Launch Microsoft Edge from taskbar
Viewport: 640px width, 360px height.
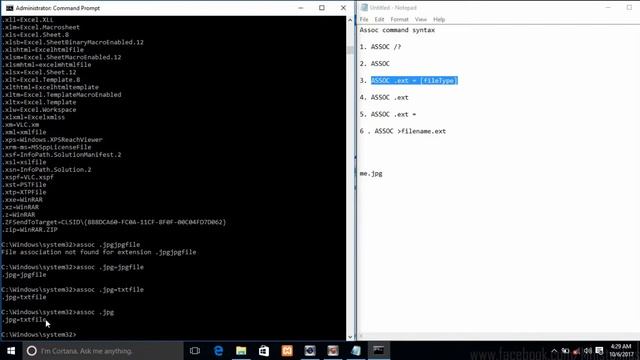click(x=218, y=351)
